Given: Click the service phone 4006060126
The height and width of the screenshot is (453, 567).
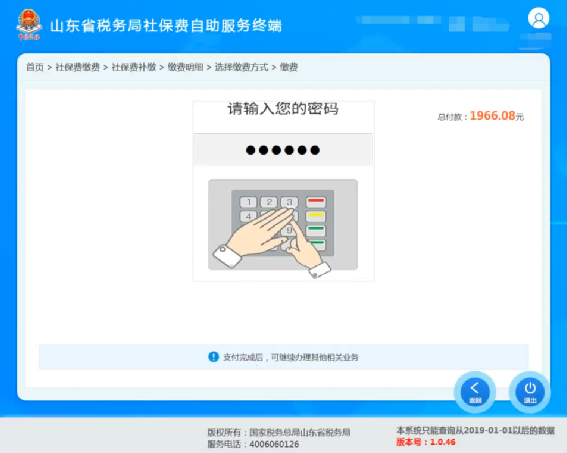Looking at the screenshot, I should coord(274,444).
